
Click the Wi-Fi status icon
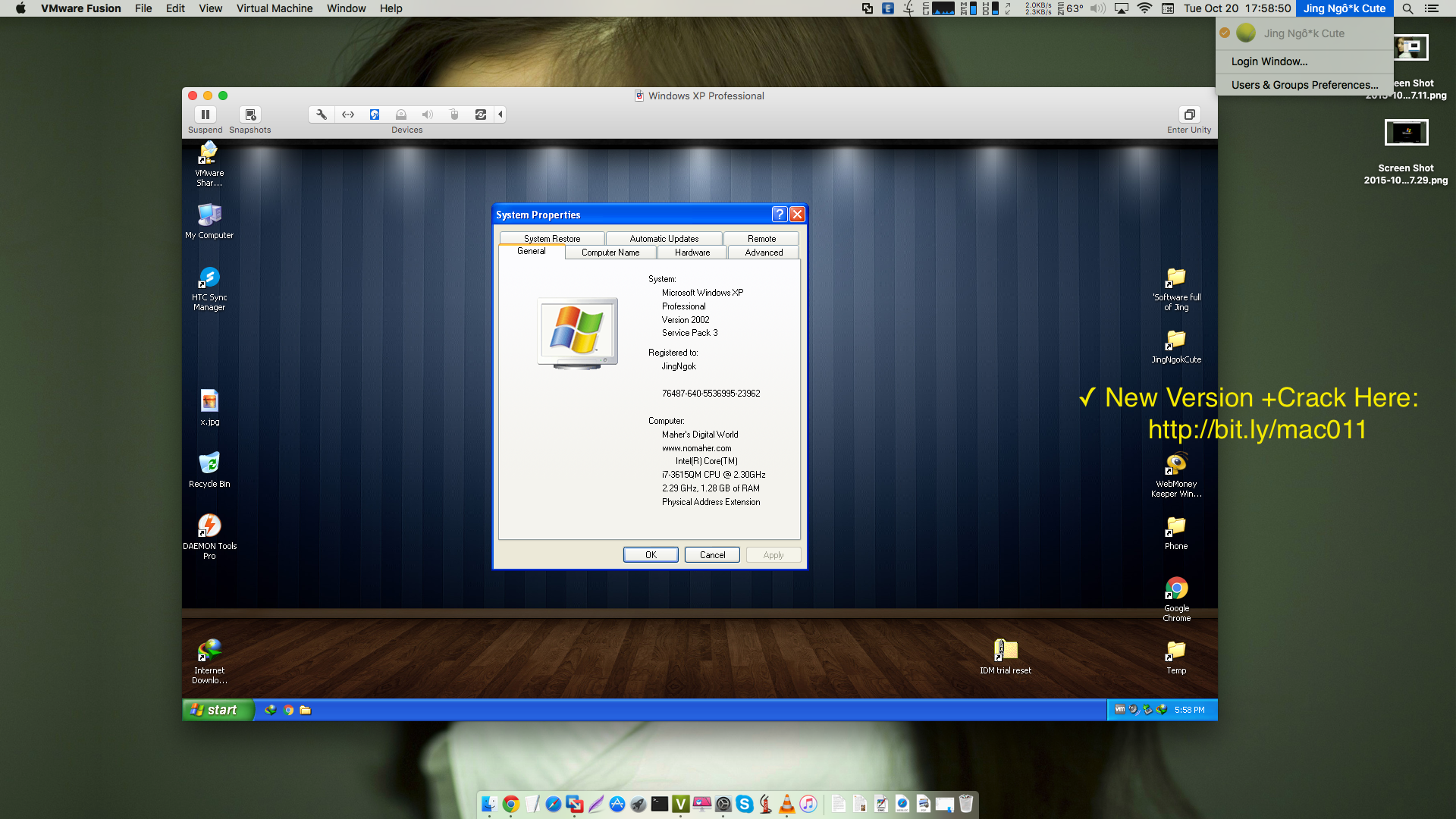pos(1145,8)
